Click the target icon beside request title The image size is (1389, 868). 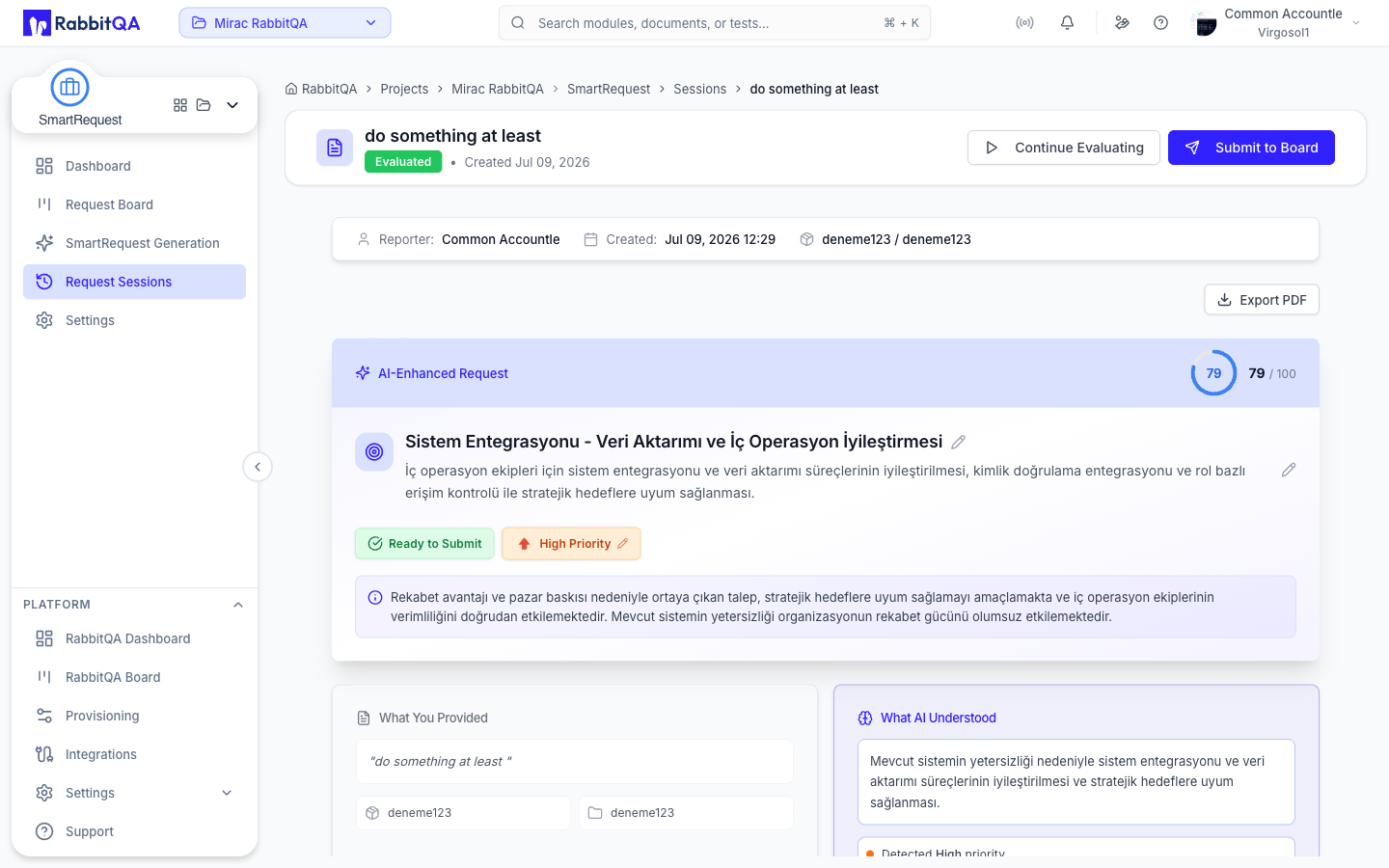pos(374,451)
